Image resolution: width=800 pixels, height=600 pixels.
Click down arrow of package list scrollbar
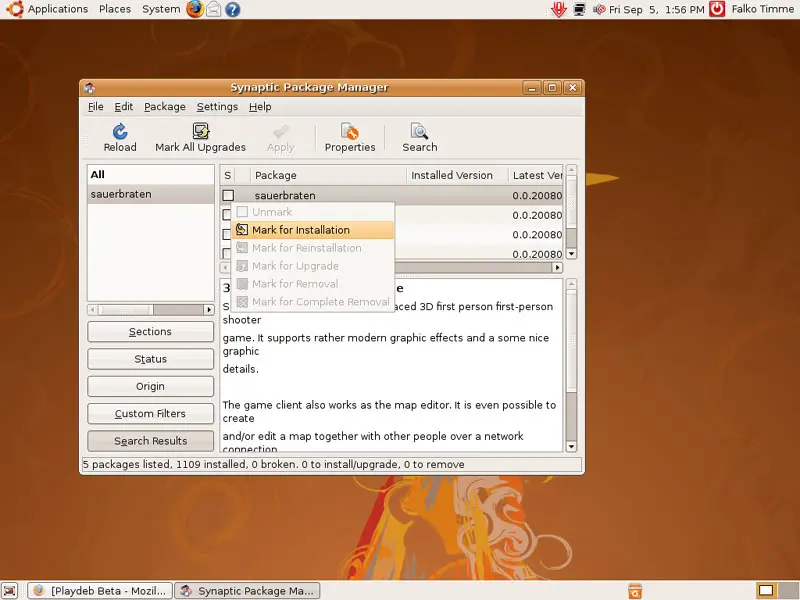tap(571, 254)
